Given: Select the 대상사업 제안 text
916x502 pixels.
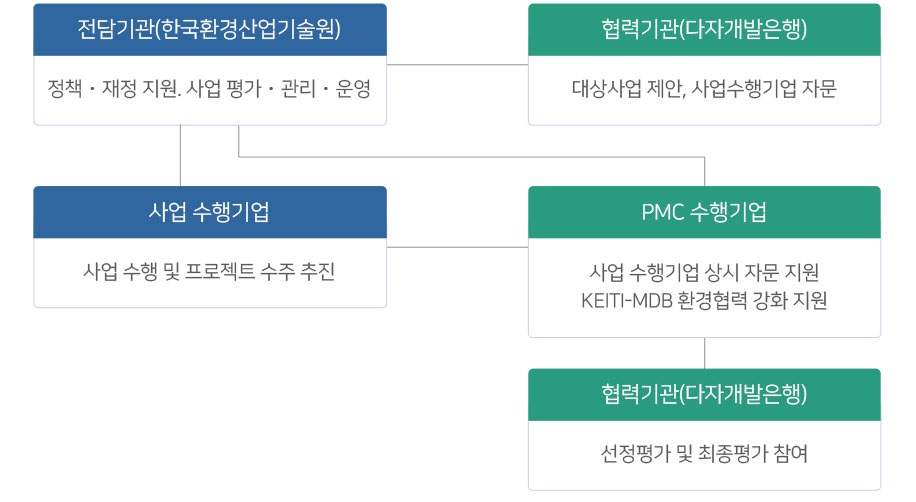Looking at the screenshot, I should pos(626,89).
